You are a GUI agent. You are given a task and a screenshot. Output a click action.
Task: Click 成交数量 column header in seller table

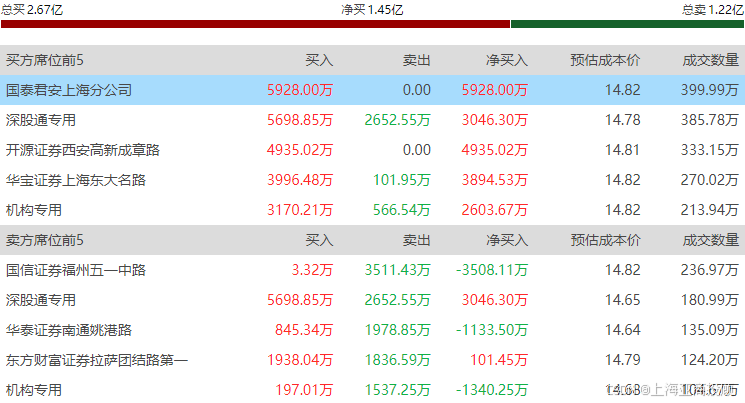711,240
